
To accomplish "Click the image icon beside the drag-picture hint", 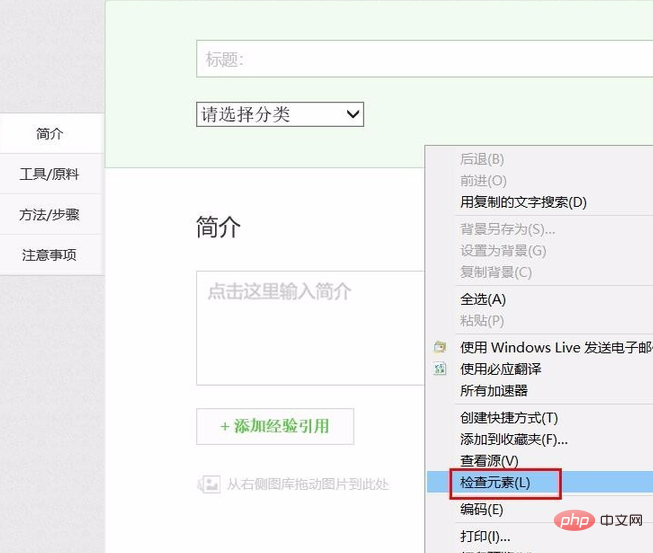I will (x=208, y=485).
